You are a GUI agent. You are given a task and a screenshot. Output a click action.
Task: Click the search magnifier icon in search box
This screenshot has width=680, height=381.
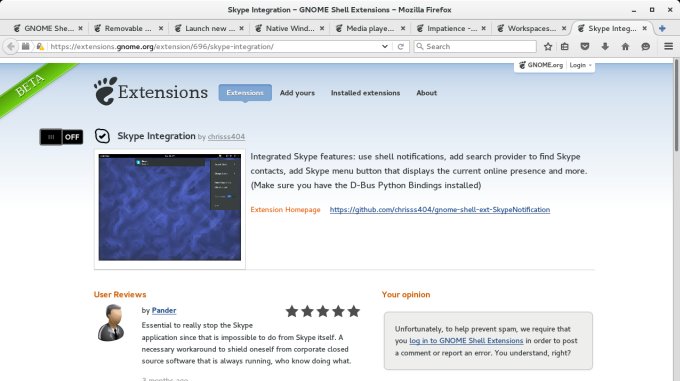tap(420, 46)
